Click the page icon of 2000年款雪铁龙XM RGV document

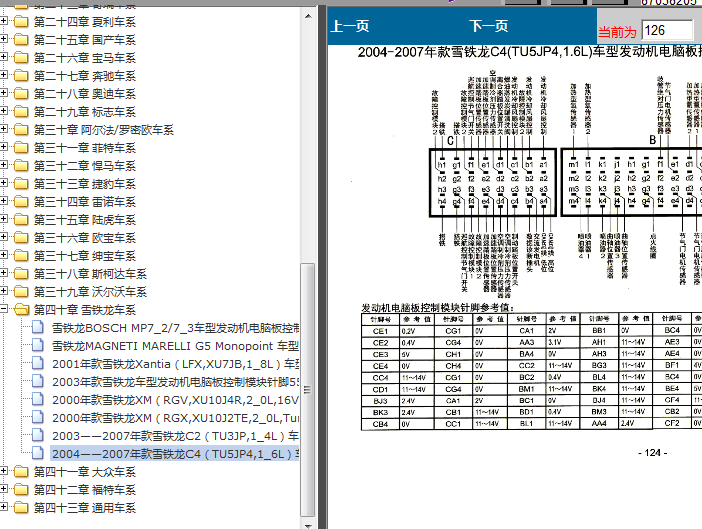38,399
